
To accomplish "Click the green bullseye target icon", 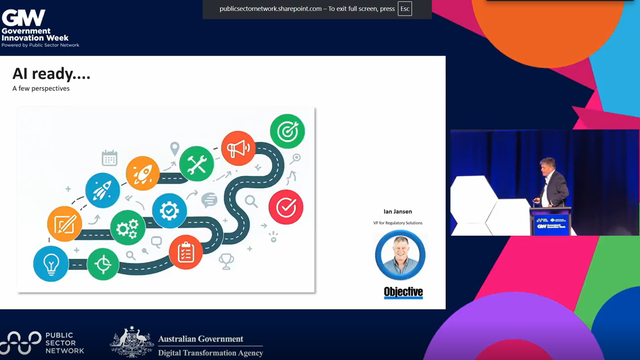I will point(287,131).
